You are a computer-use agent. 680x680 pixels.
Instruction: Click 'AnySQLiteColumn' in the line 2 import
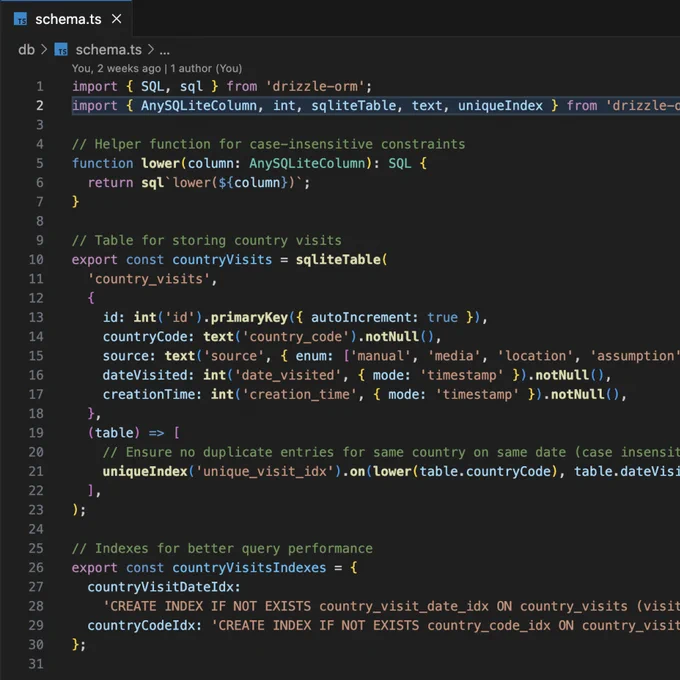pyautogui.click(x=199, y=105)
